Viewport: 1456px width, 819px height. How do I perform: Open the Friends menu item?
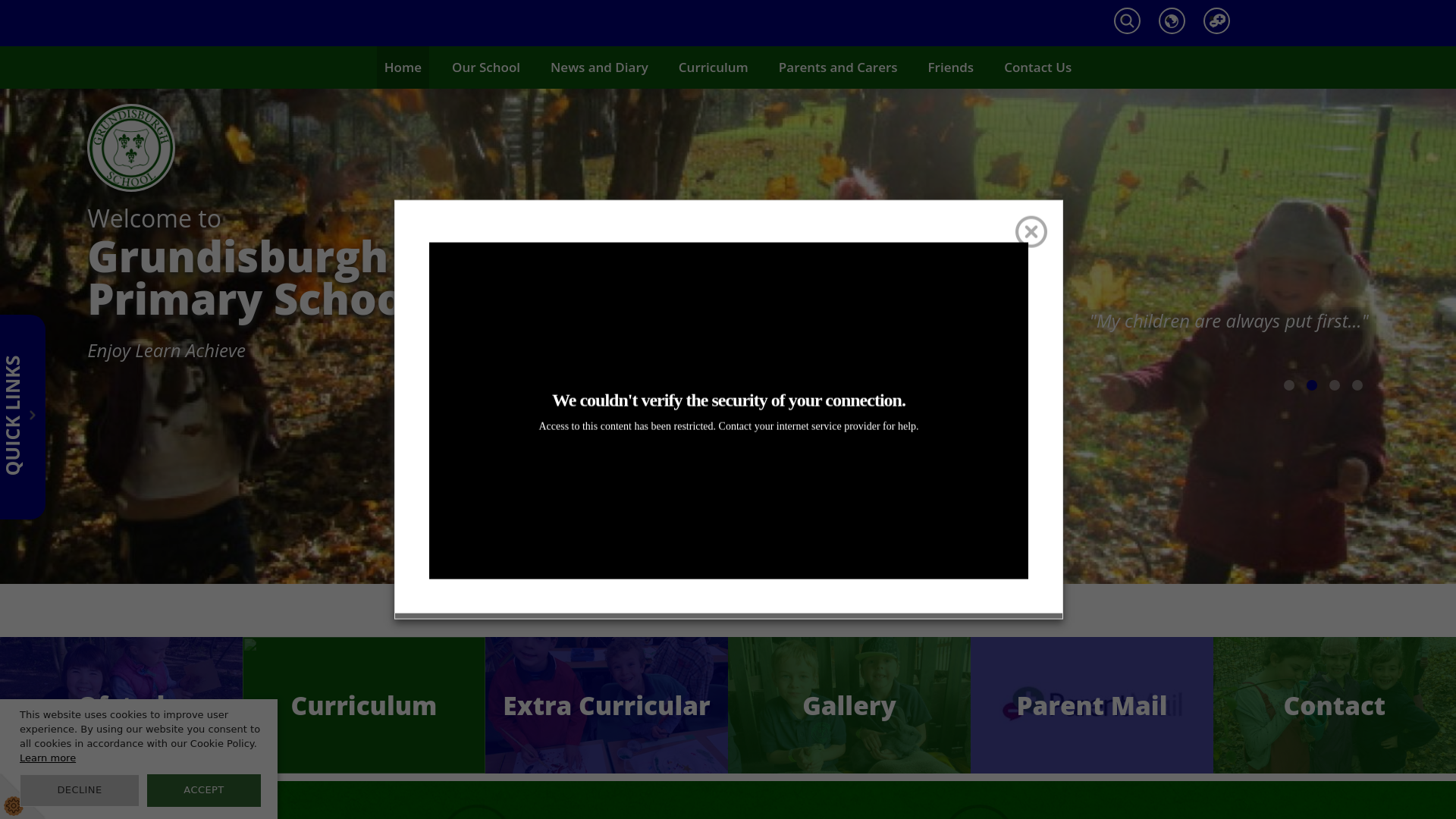[950, 67]
